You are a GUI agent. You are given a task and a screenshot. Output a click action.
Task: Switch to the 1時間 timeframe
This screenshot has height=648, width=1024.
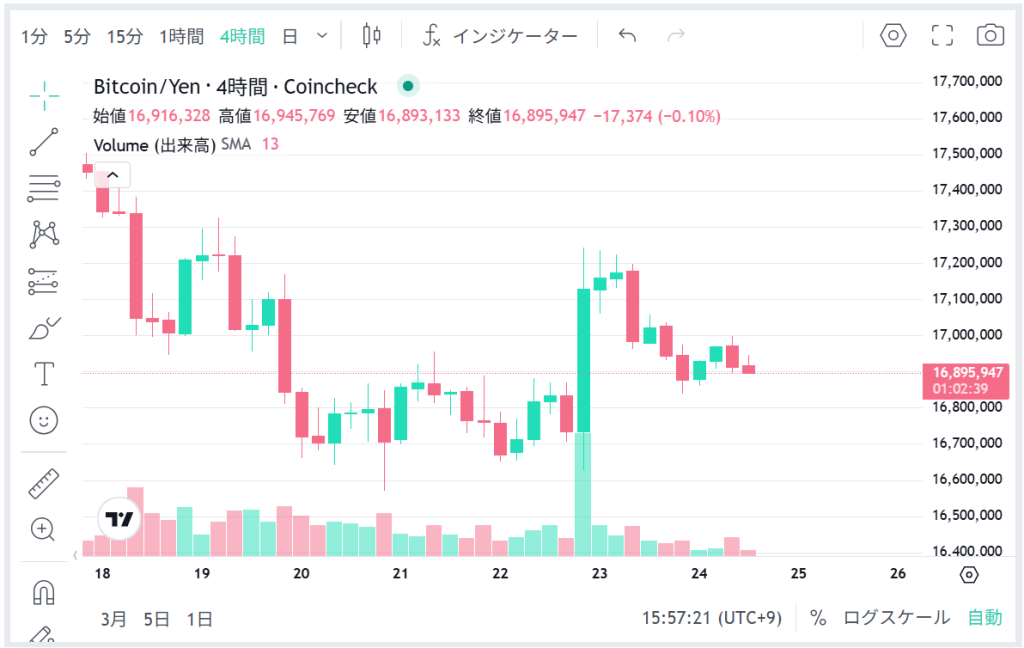[x=181, y=37]
